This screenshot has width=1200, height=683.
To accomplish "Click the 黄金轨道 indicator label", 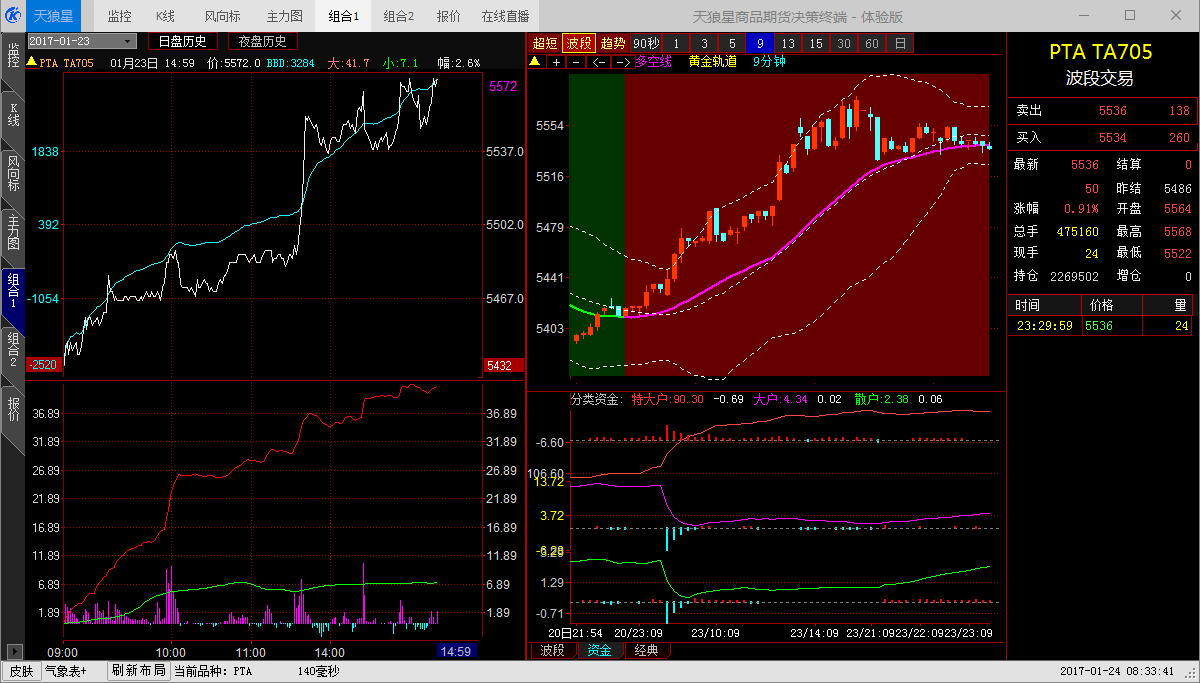I will (x=713, y=62).
